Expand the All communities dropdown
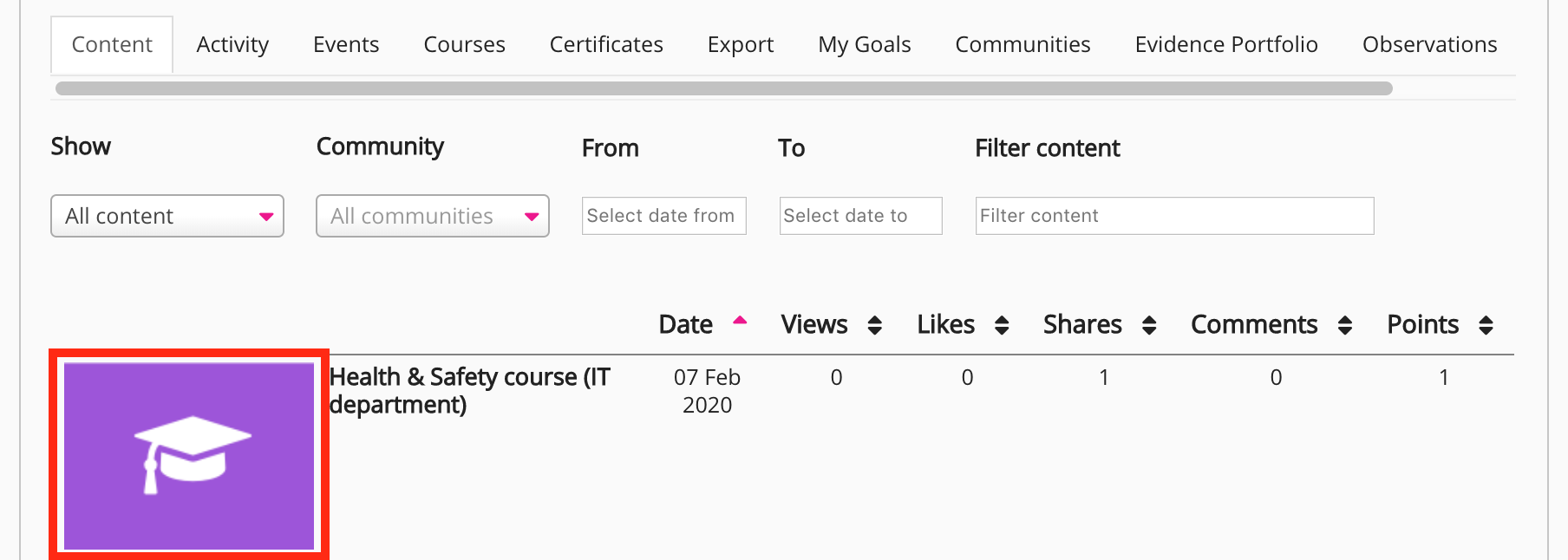Screen dimensions: 1568x560 [x=432, y=216]
